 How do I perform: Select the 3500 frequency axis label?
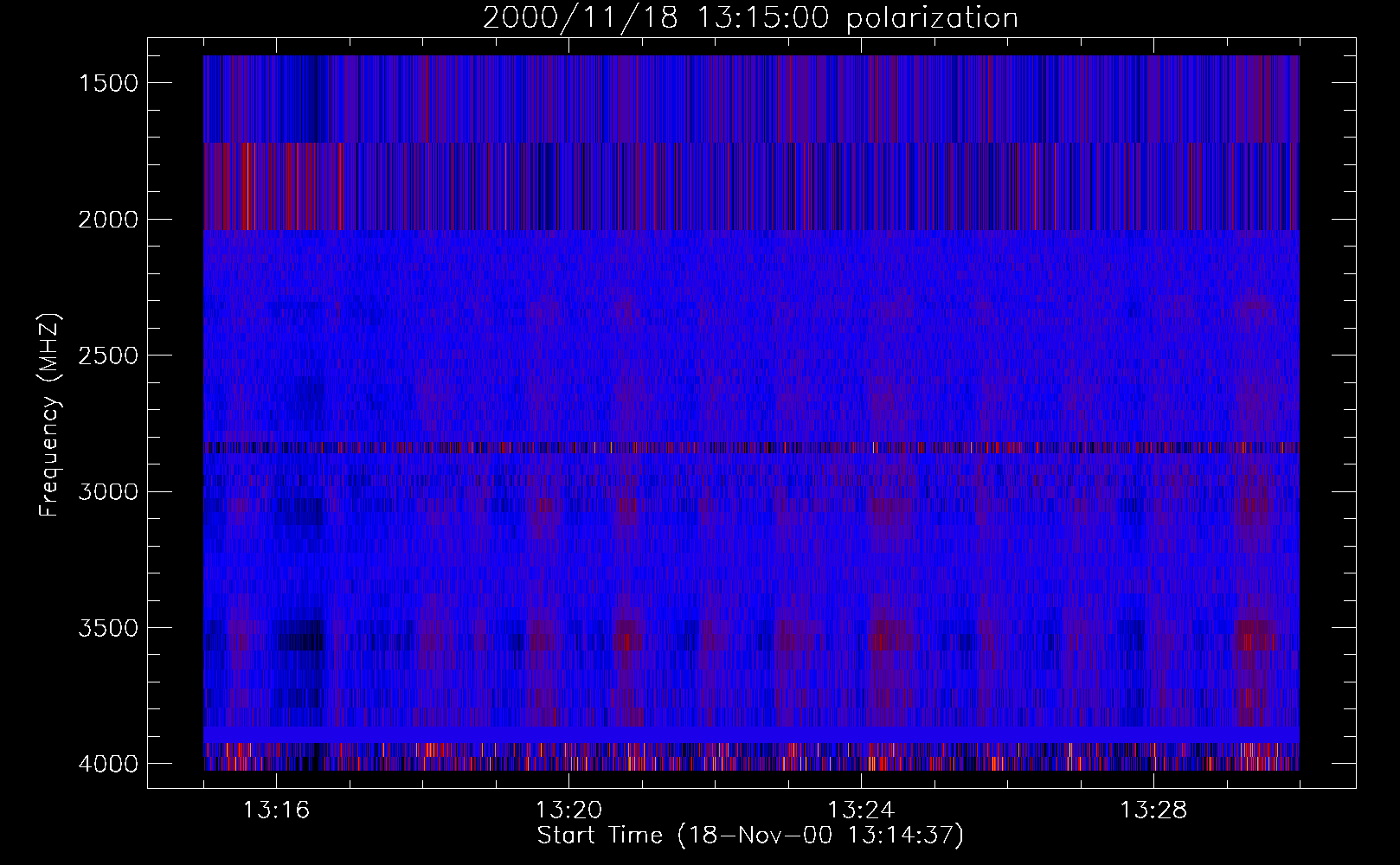point(108,628)
